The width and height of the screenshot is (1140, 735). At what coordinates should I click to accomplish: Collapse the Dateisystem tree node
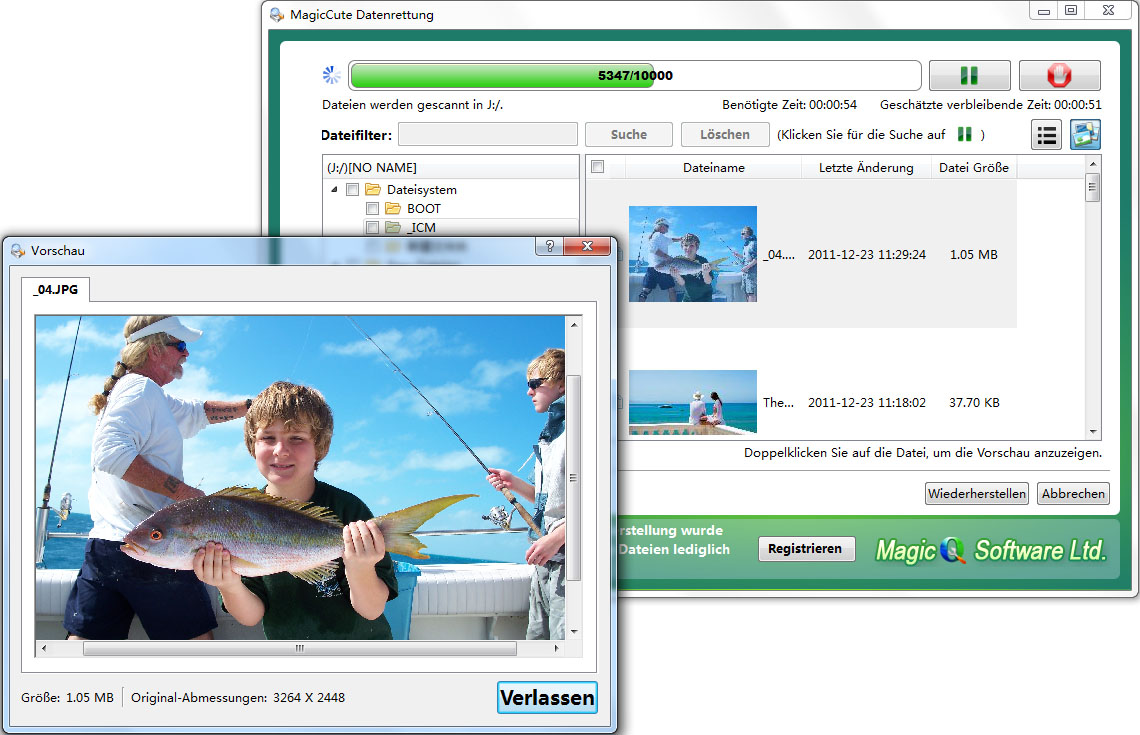click(x=335, y=189)
